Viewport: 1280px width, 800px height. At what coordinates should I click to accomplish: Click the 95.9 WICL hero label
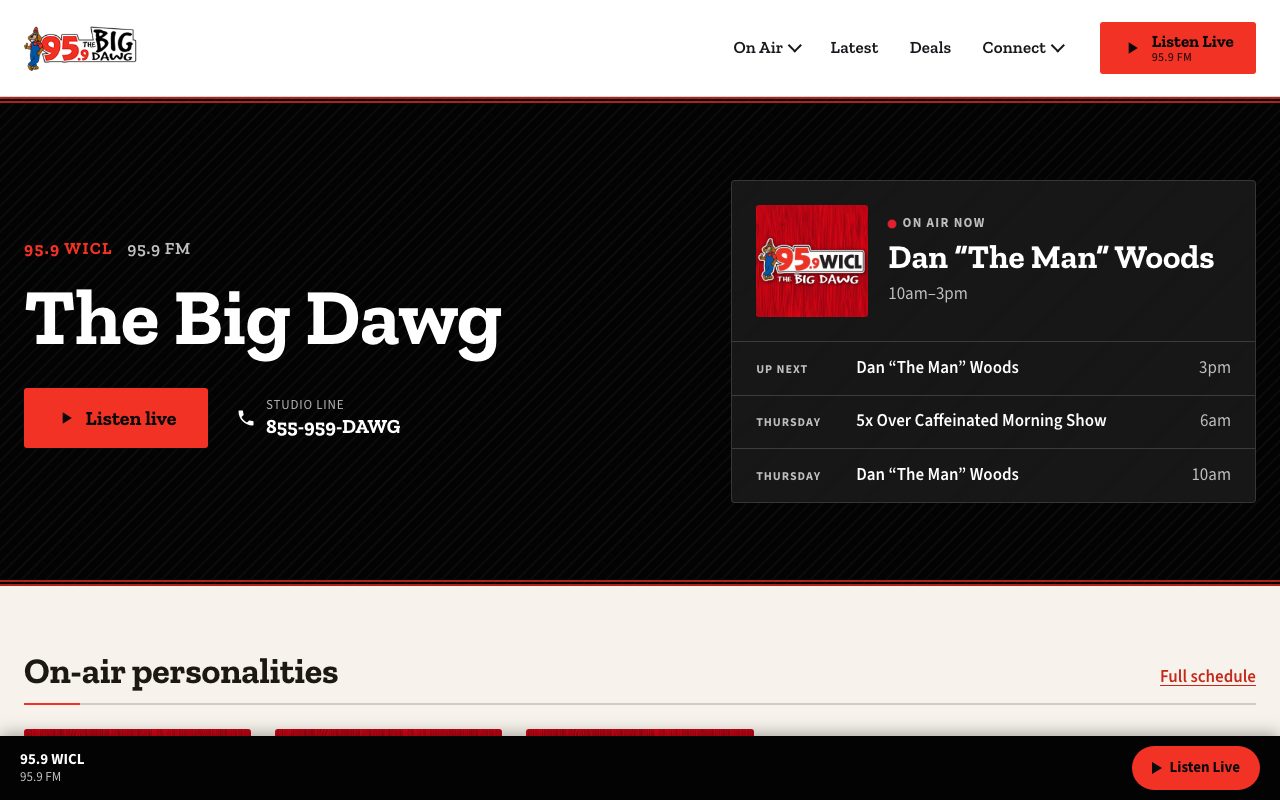pos(68,249)
